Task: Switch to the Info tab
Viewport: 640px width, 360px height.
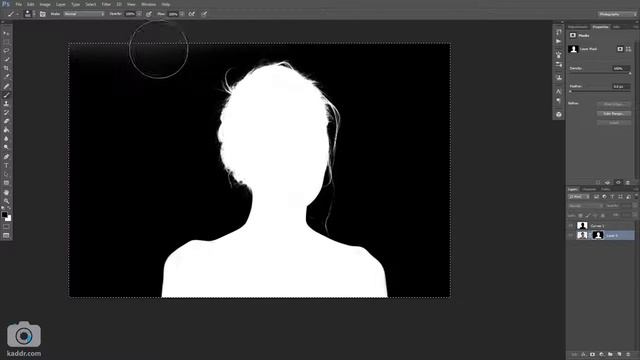Action: 616,27
